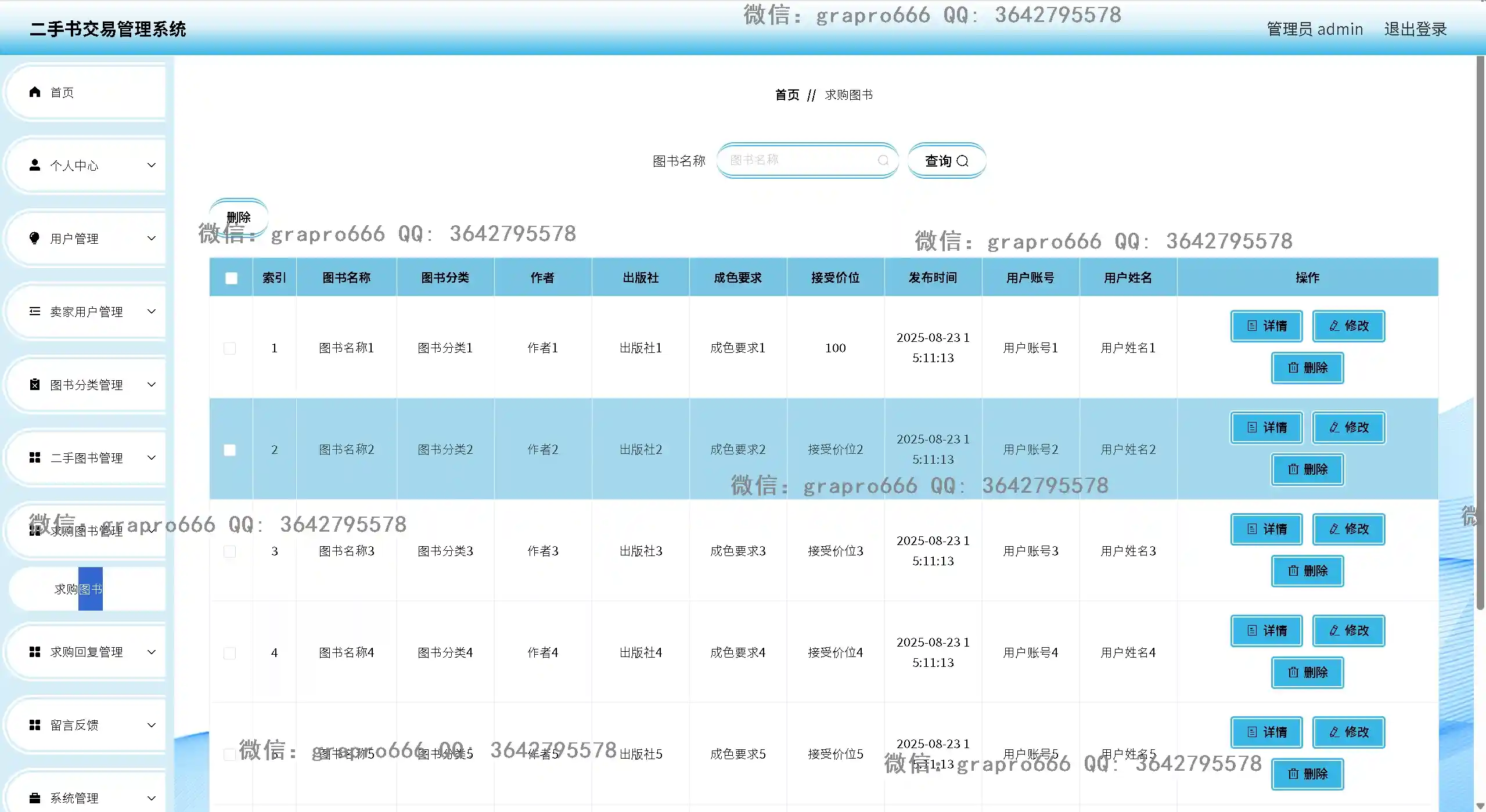
Task: Click the home icon in sidebar
Action: click(x=35, y=92)
